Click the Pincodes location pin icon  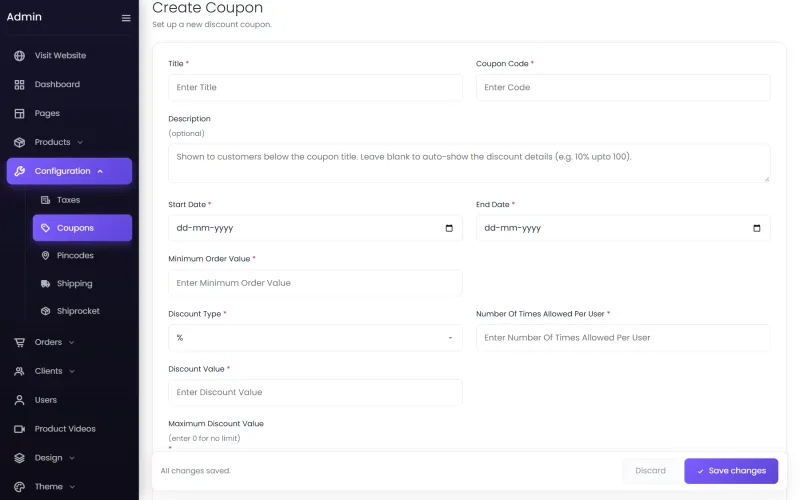(x=45, y=256)
